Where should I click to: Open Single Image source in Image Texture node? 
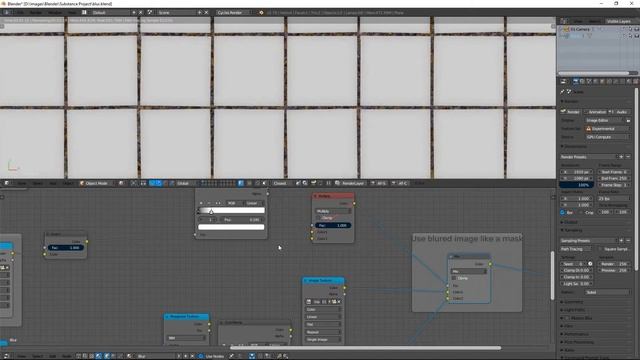[x=323, y=339]
